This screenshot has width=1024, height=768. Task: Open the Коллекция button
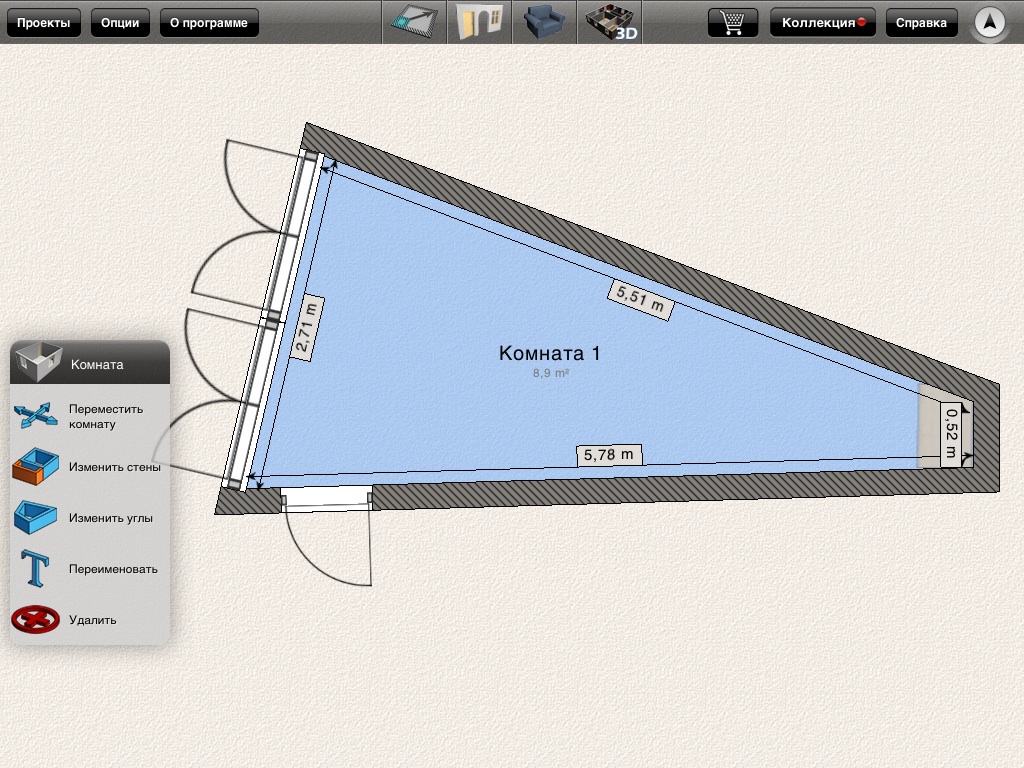point(823,22)
